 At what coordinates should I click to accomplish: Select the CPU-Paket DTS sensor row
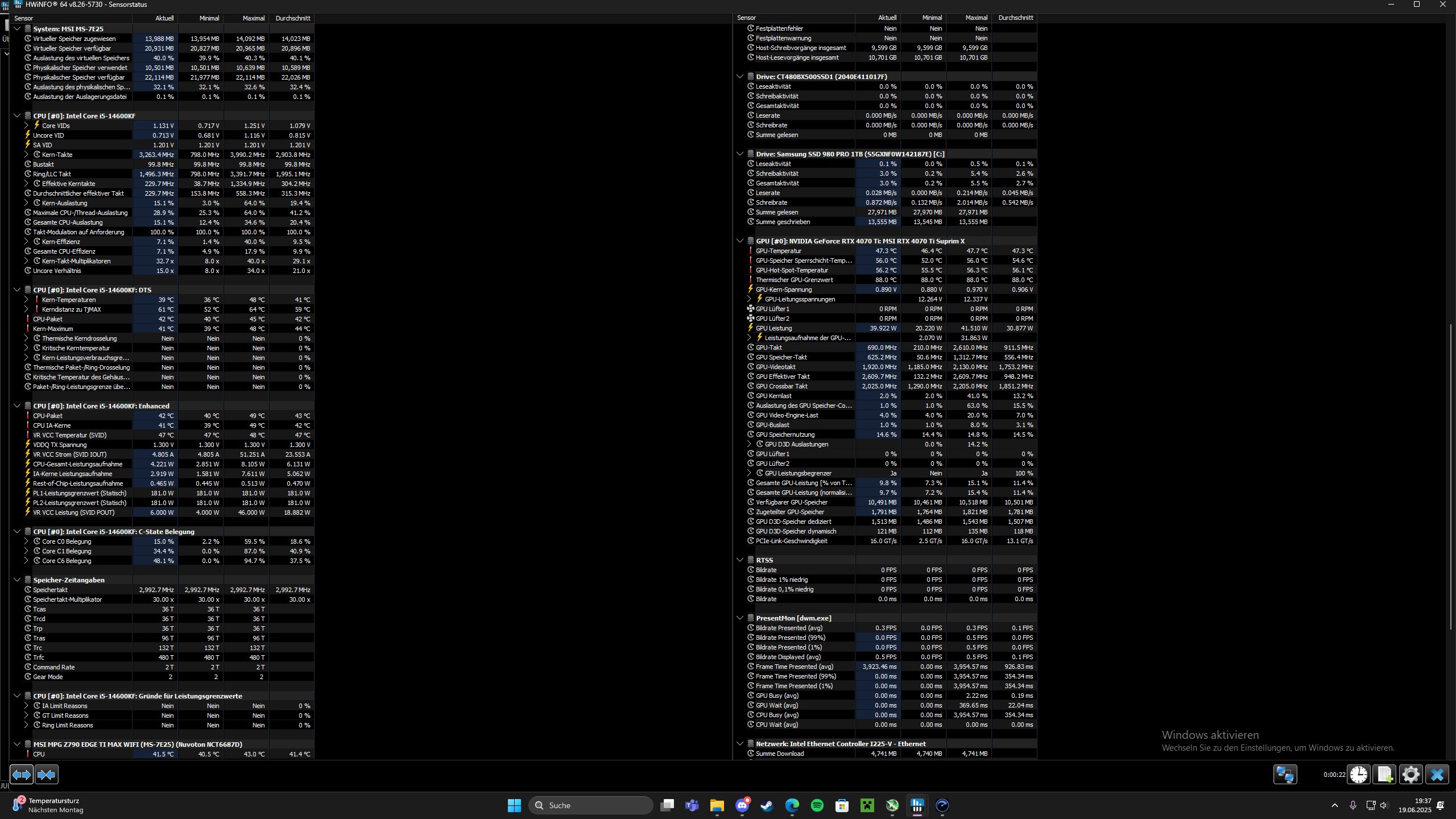48,319
